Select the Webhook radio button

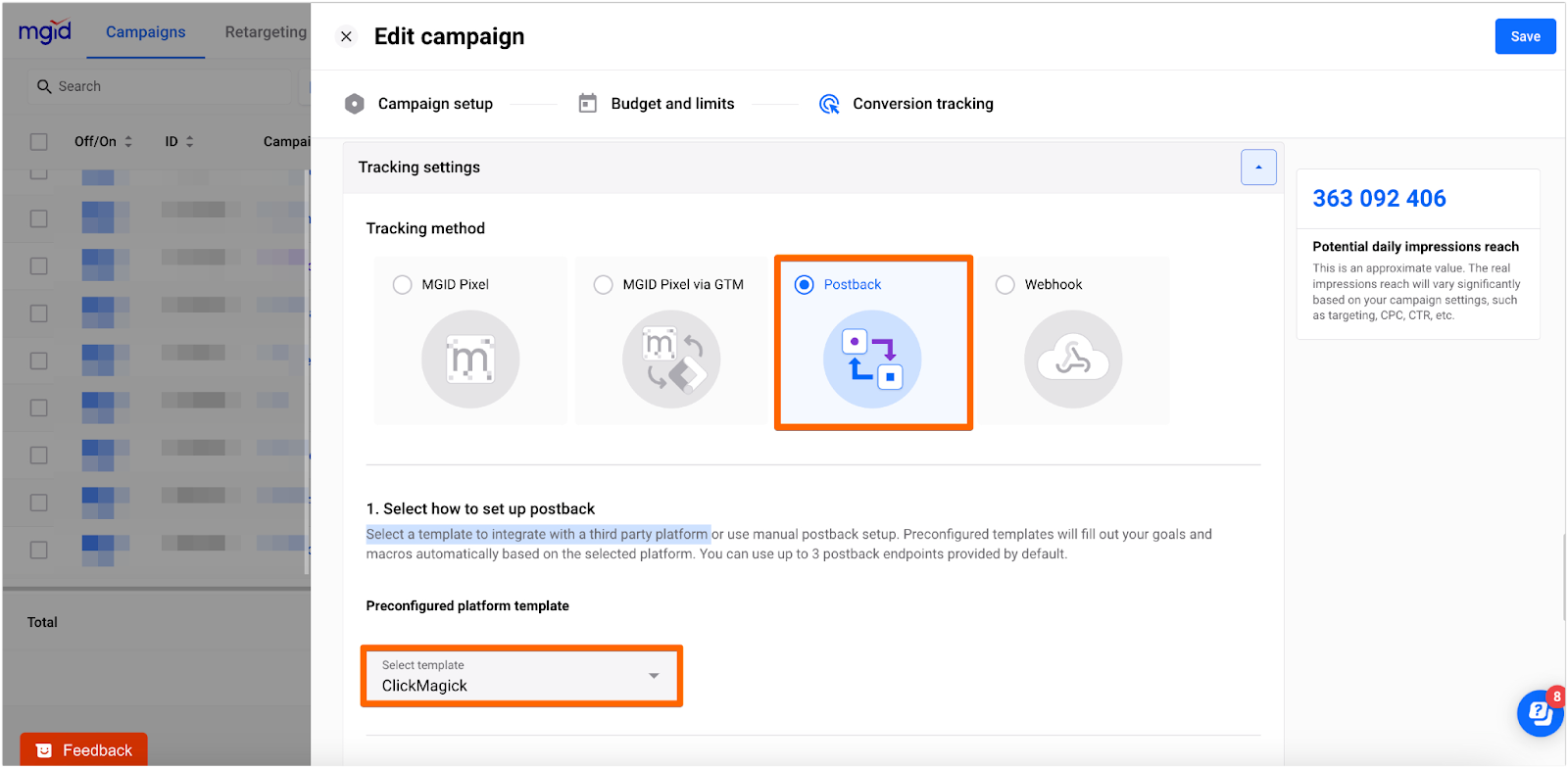[x=1005, y=285]
